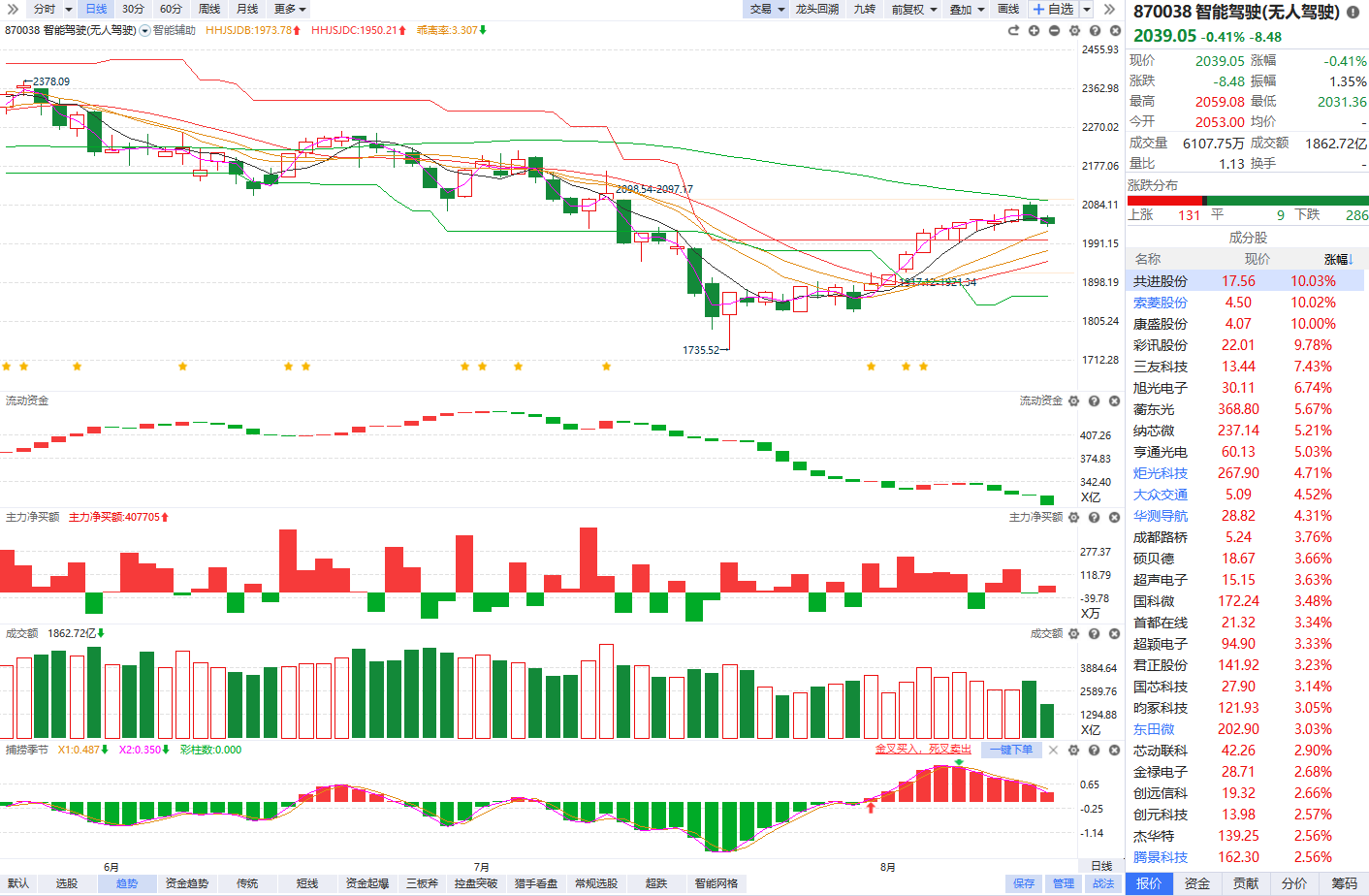Toggle 龙头回溯 overlay
The image size is (1369, 896).
tap(817, 9)
